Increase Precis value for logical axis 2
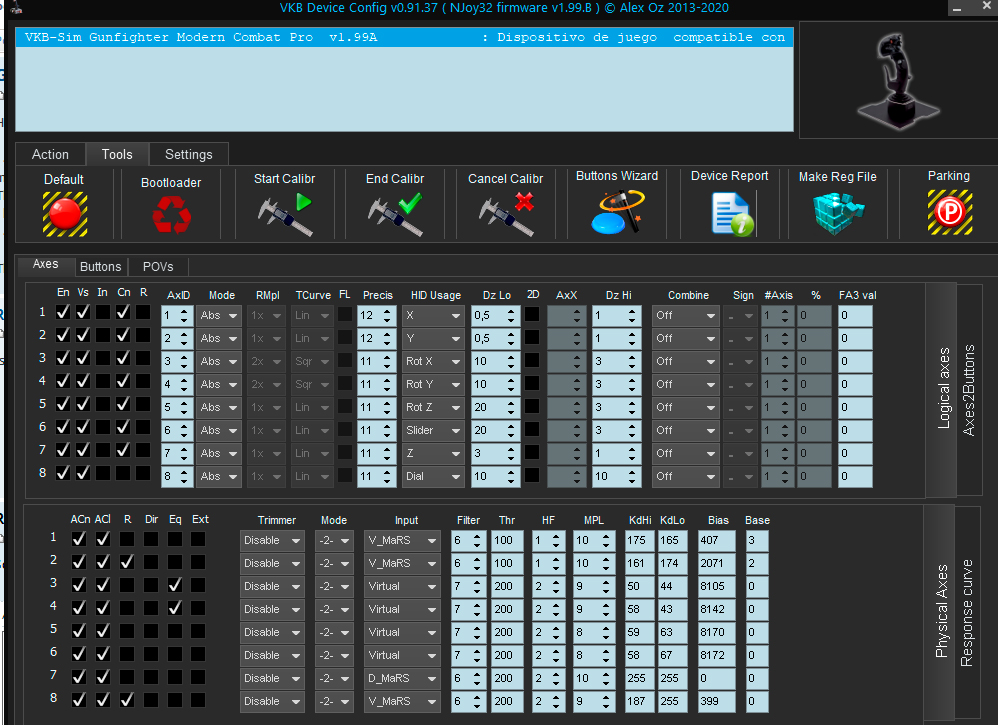Screen dimensions: 998x725 pyautogui.click(x=387, y=334)
